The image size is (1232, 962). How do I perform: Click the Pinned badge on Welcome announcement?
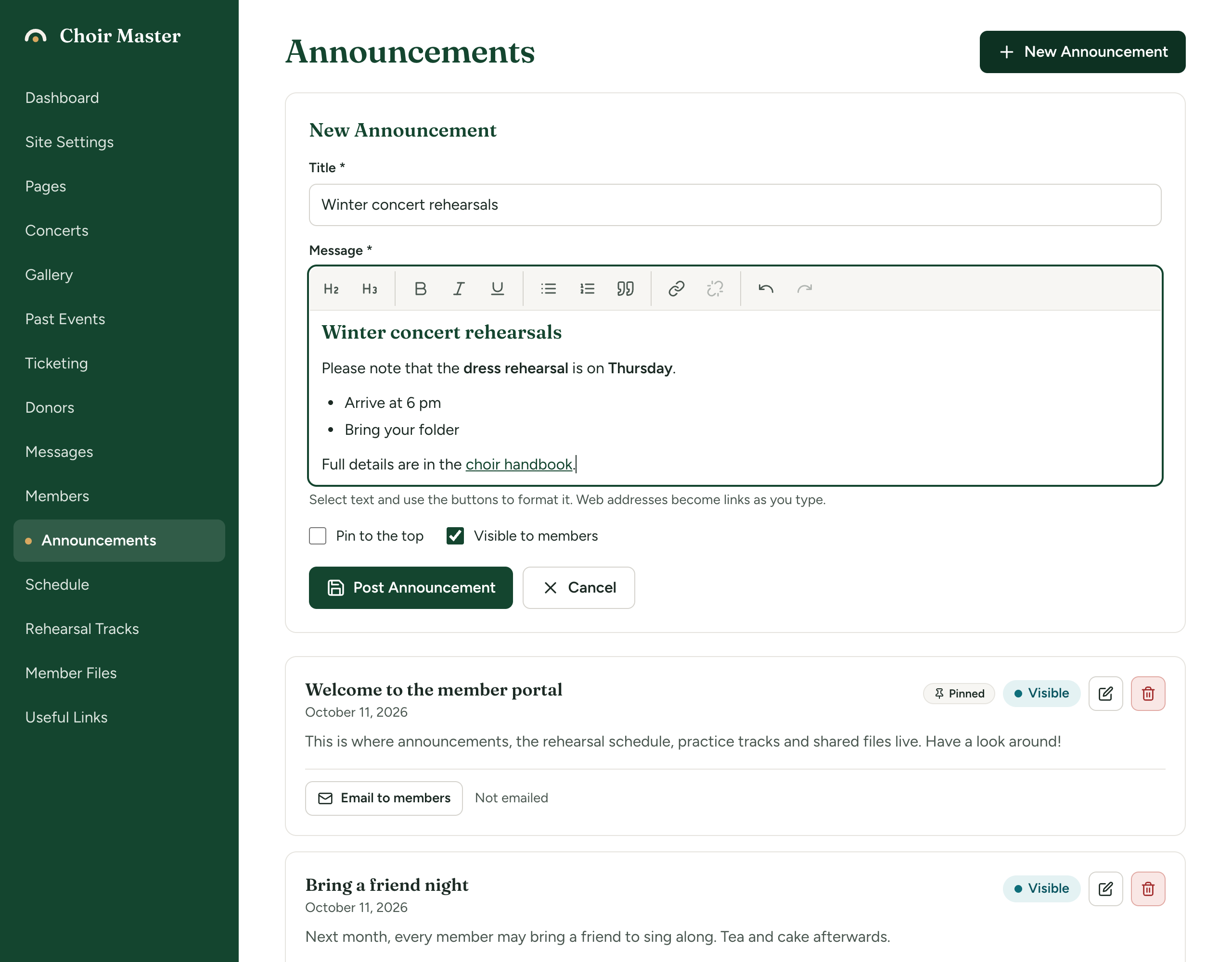959,693
